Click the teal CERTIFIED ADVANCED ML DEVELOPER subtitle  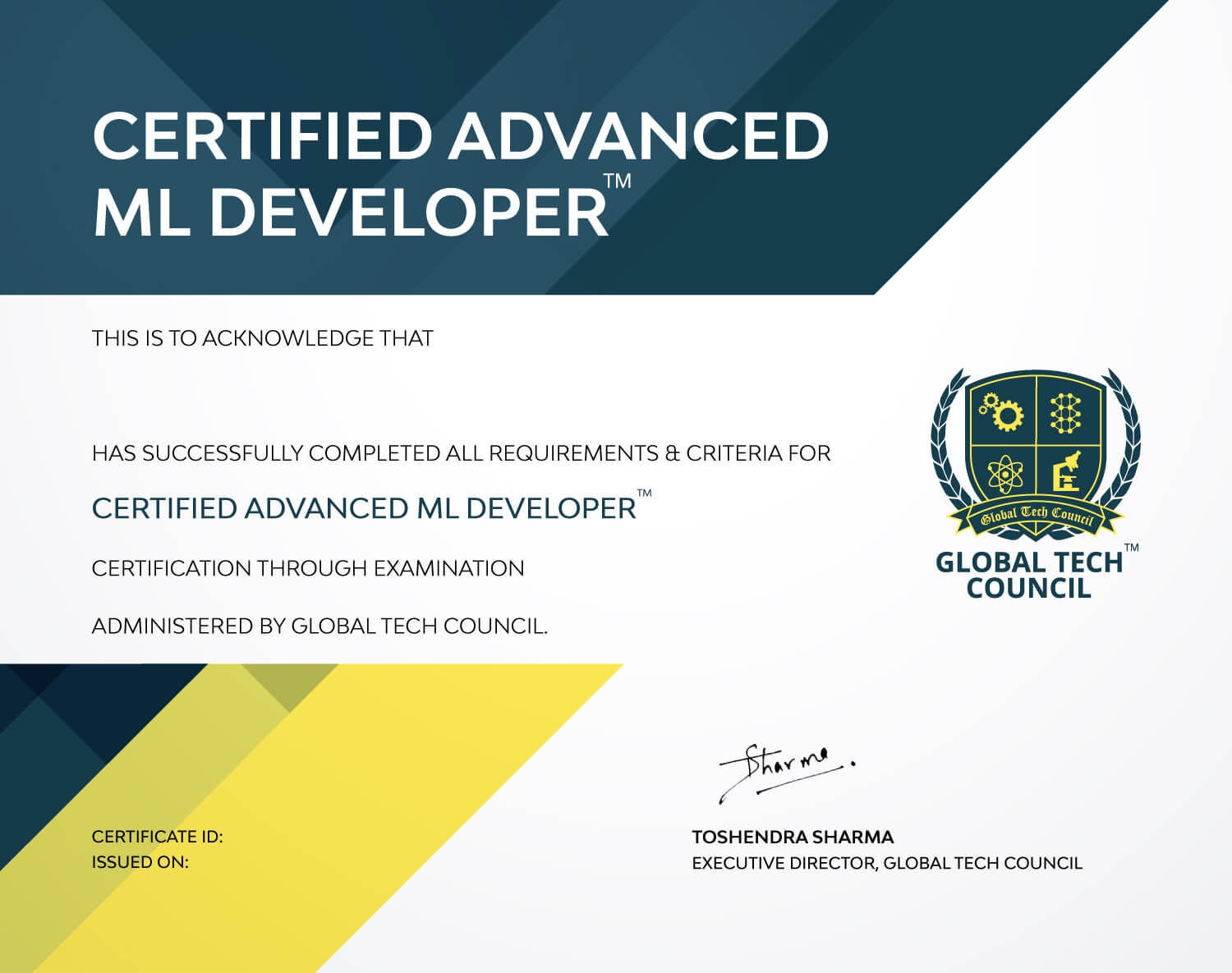coord(364,508)
